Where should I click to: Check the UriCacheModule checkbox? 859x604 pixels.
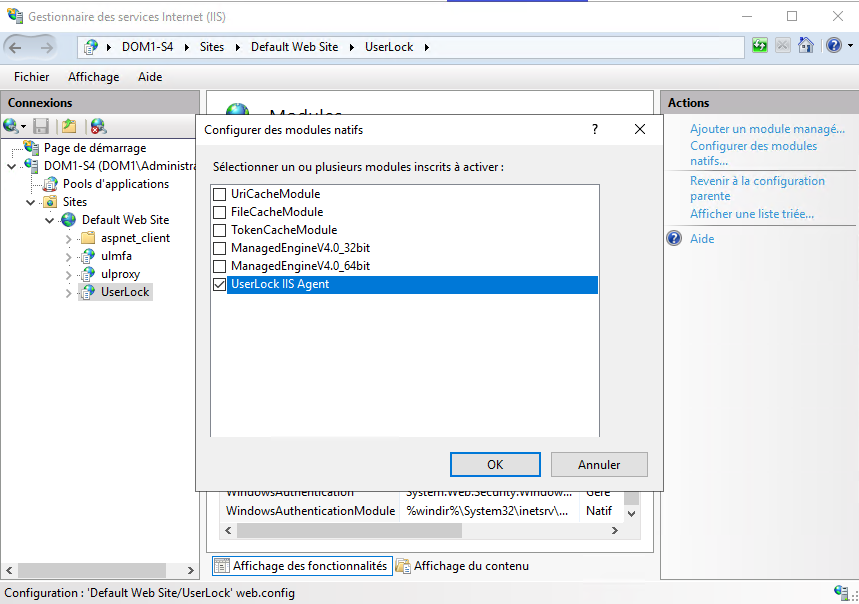click(219, 194)
